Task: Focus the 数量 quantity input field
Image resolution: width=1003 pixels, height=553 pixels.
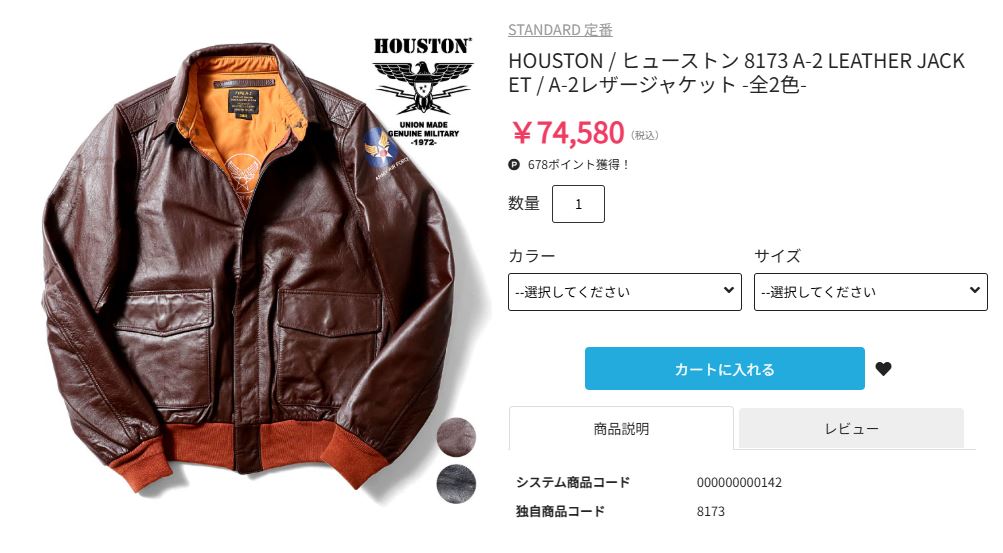Action: pyautogui.click(x=578, y=204)
